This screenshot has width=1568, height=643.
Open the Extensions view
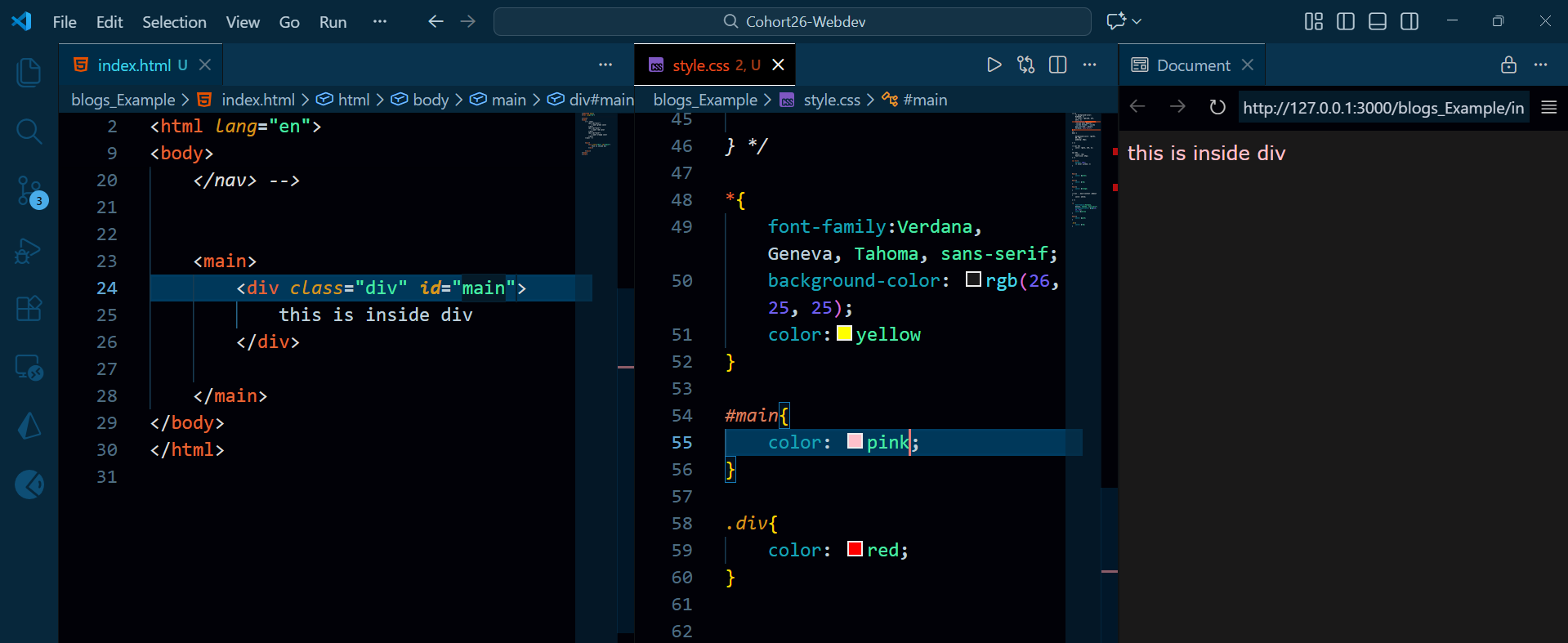29,309
